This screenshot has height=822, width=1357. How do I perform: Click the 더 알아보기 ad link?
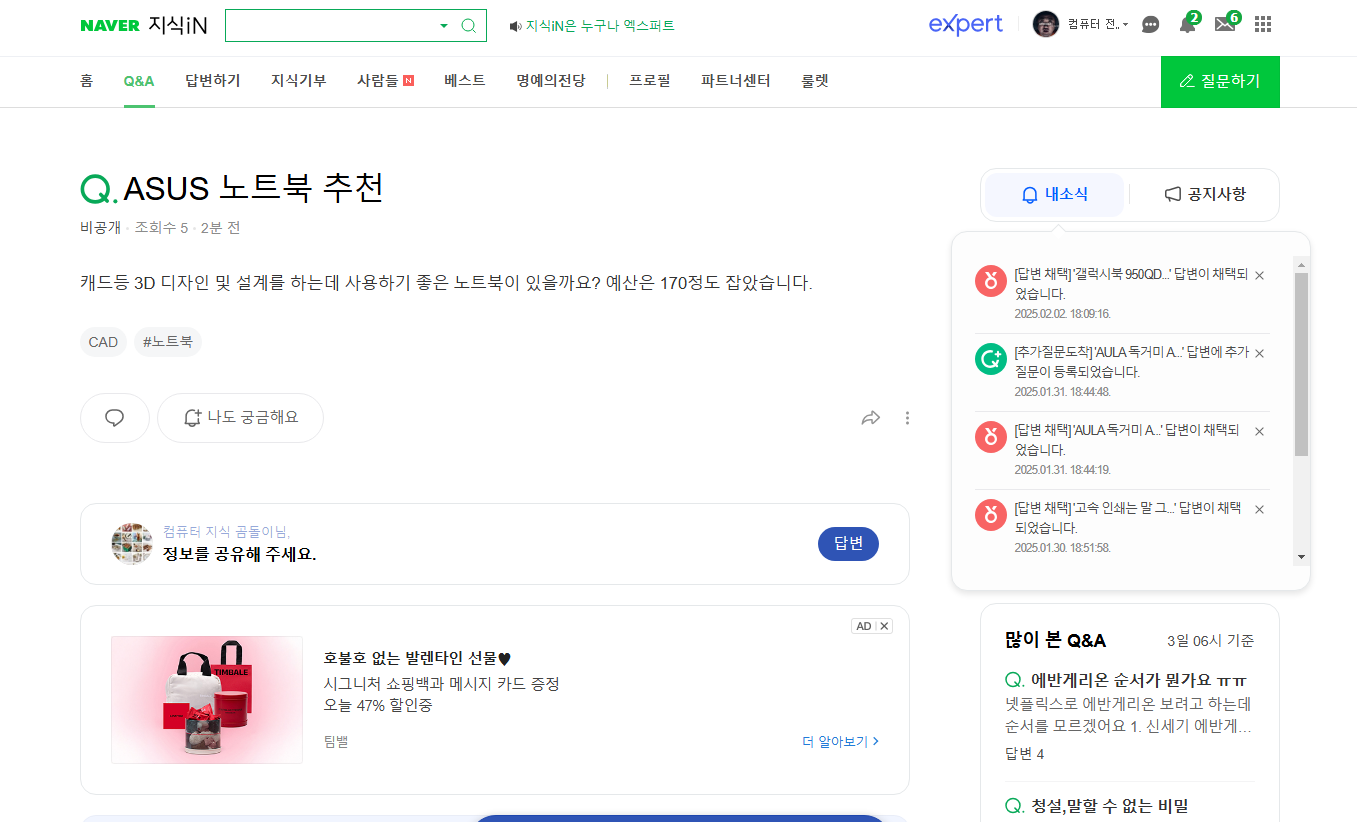(x=841, y=741)
